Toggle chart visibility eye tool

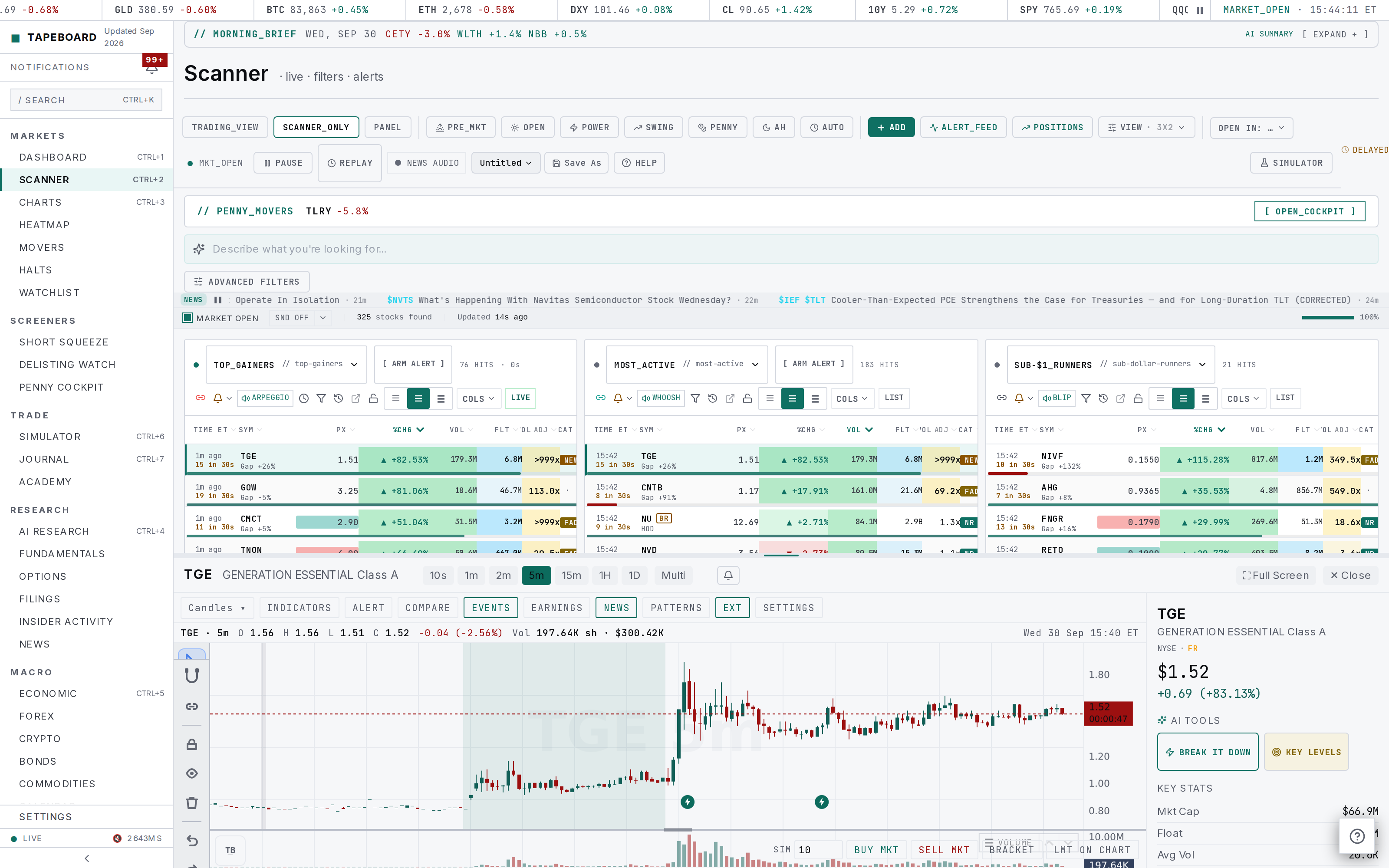click(192, 773)
